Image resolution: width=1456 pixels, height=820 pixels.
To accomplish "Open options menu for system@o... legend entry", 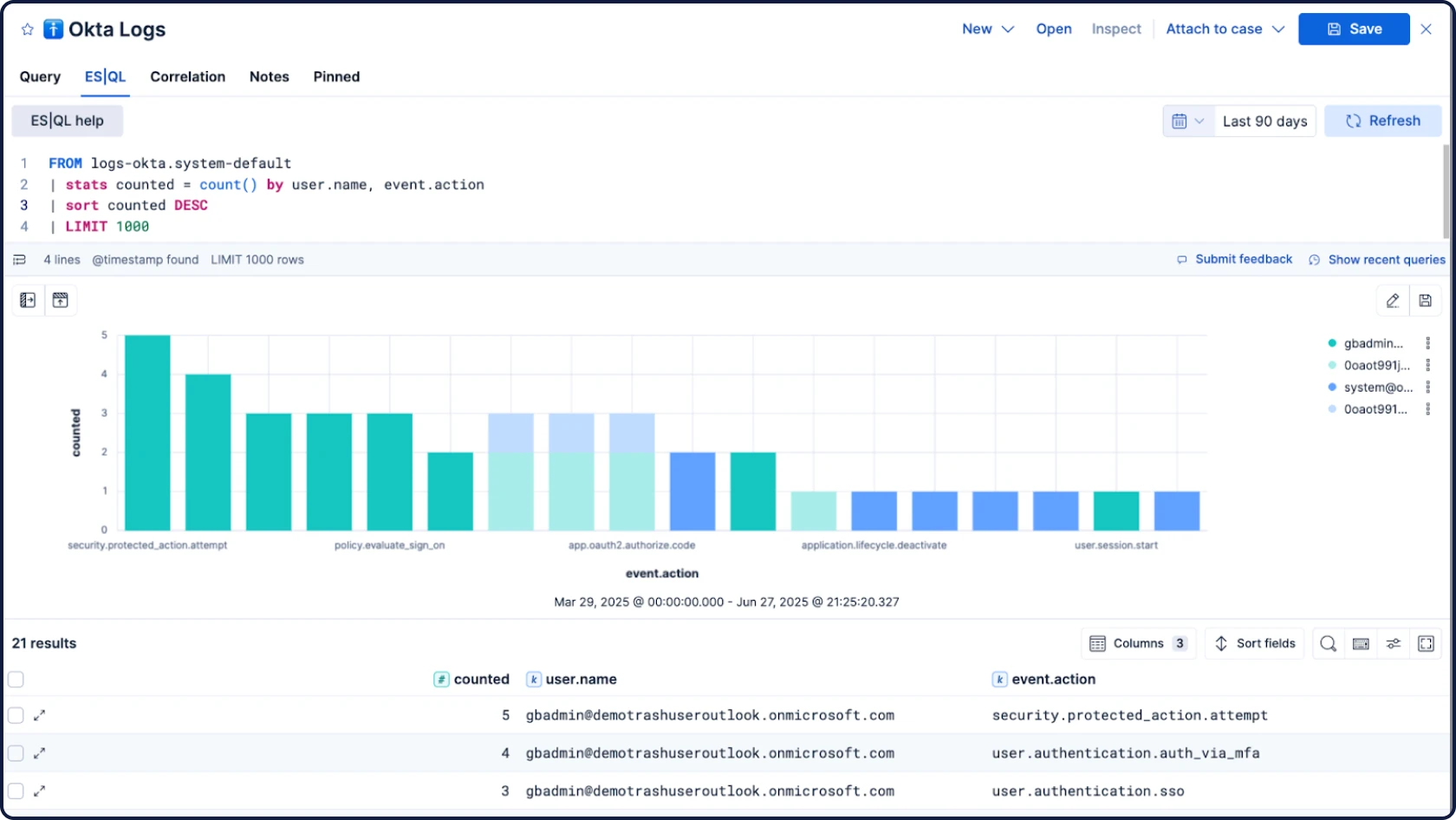I will (x=1428, y=387).
